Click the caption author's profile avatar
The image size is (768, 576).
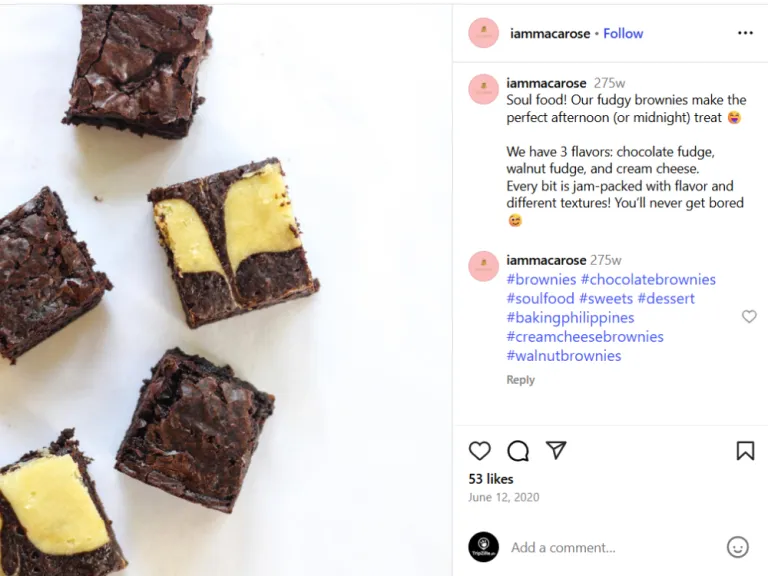(484, 90)
